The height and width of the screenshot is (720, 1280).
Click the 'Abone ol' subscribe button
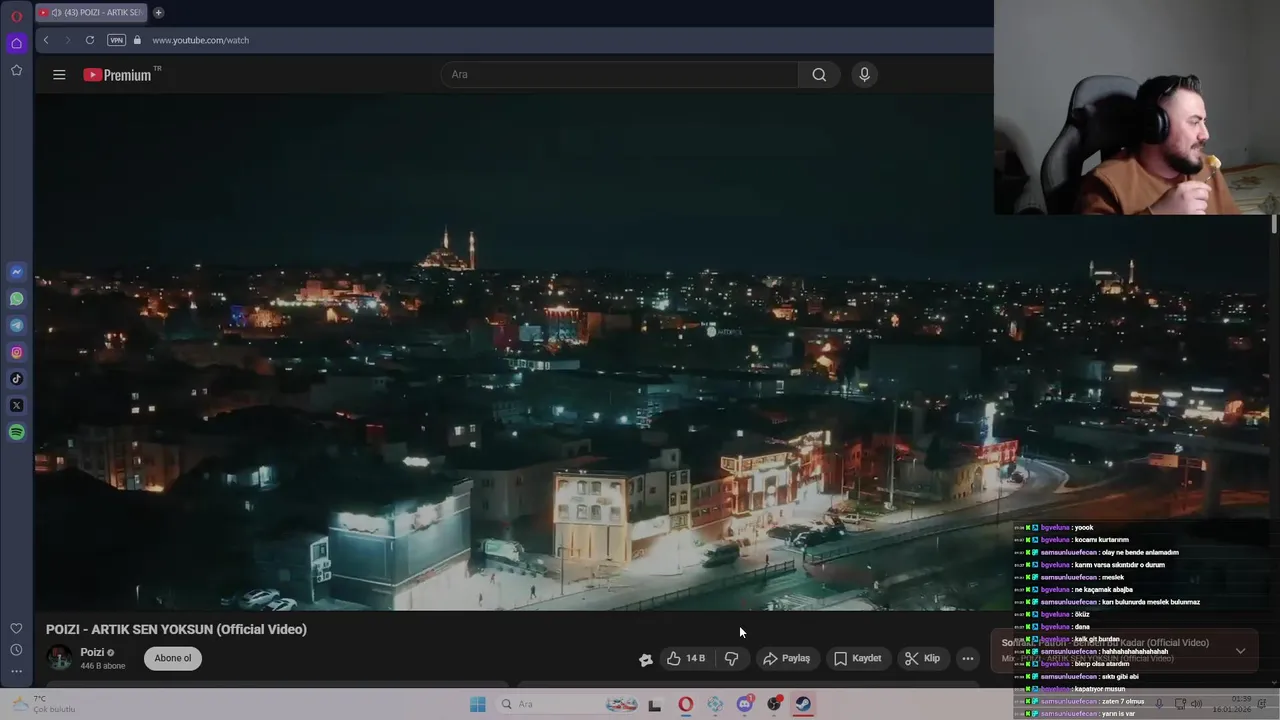pyautogui.click(x=173, y=658)
